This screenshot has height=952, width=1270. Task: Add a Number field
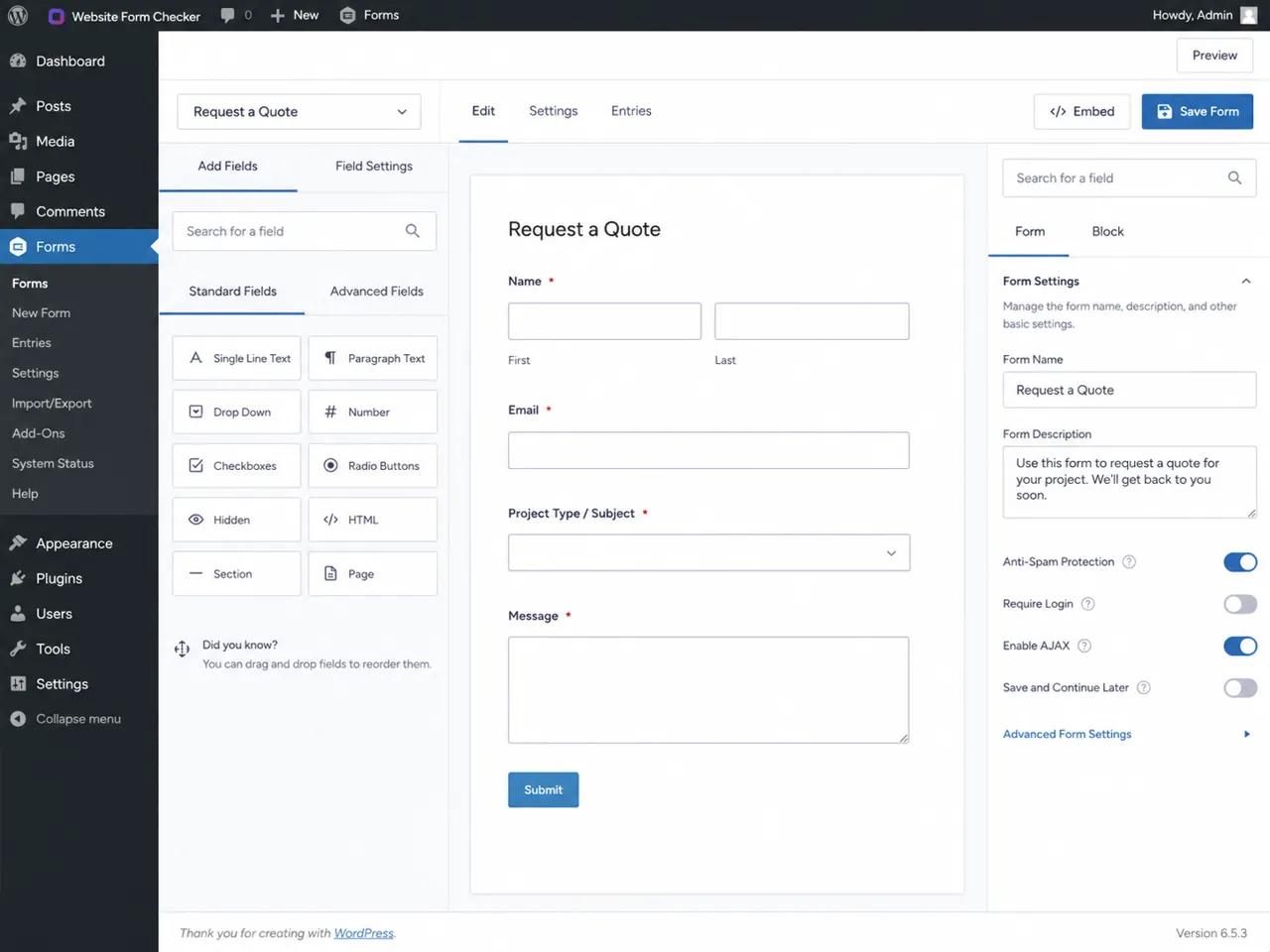pyautogui.click(x=373, y=412)
